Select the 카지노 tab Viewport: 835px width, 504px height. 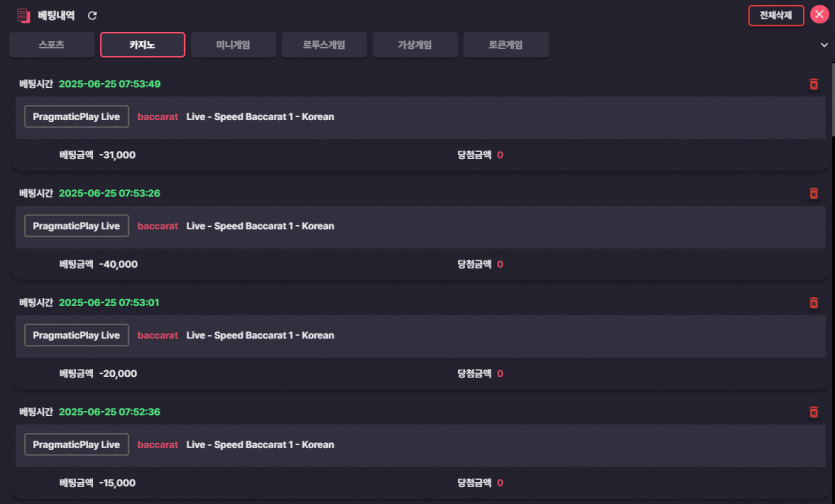coord(142,45)
